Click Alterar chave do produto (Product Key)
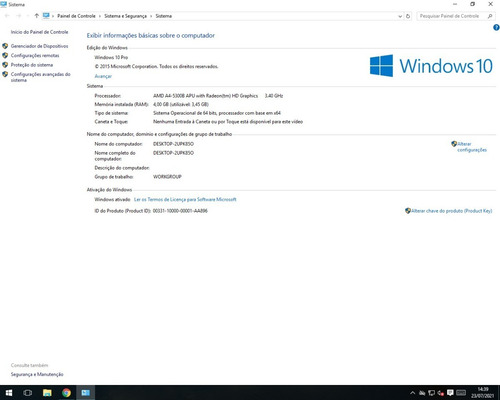Viewport: 500px width, 400px height. click(x=452, y=211)
